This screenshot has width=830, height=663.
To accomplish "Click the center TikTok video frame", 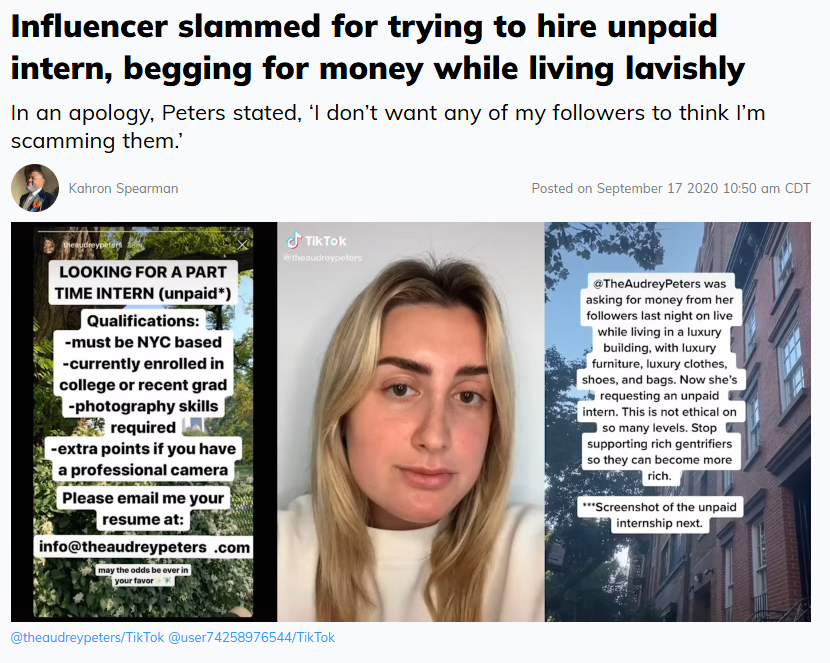I will (411, 422).
